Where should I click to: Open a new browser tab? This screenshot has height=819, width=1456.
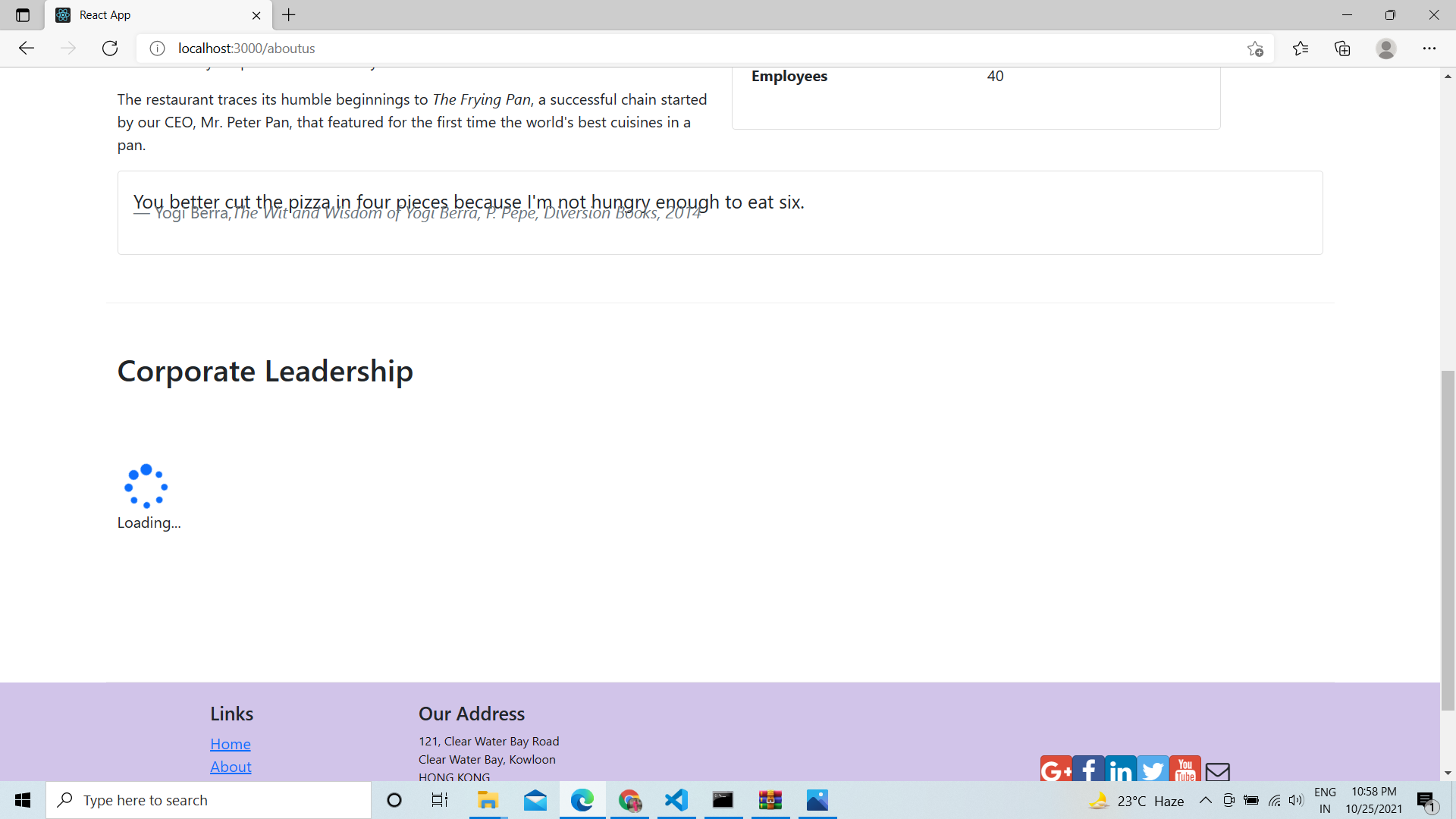click(x=289, y=15)
